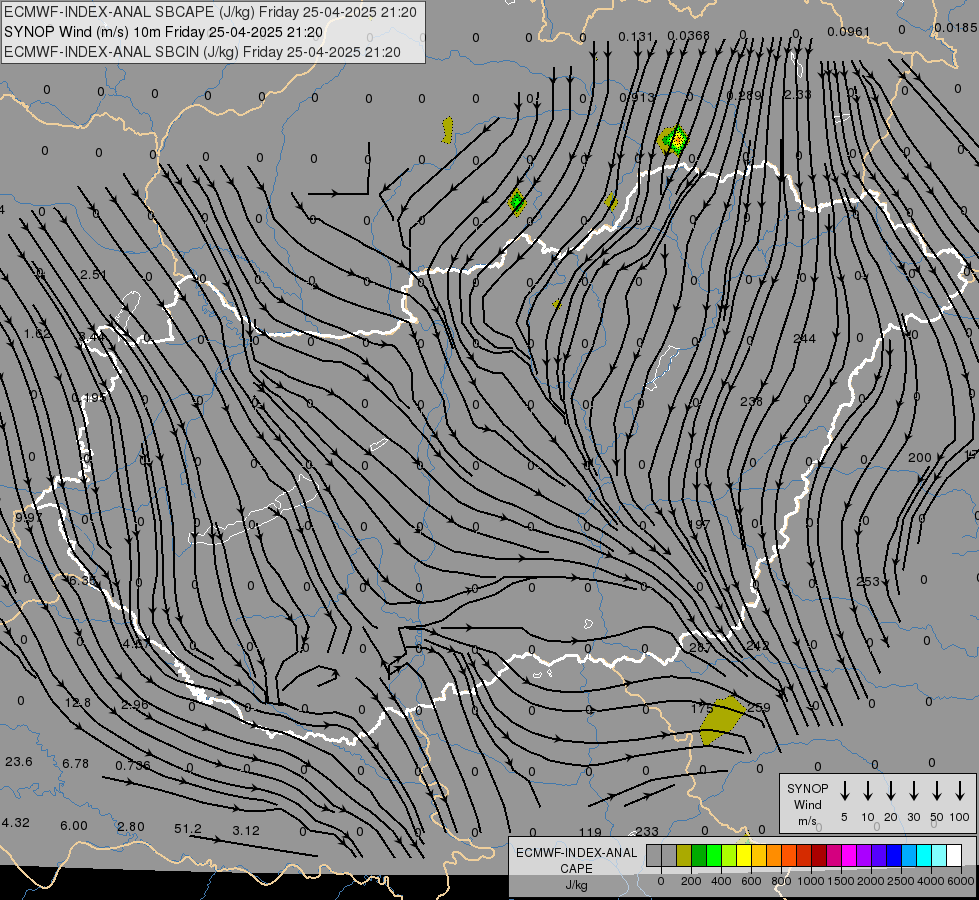979x900 pixels.
Task: Click the map value 2.96
Action: click(135, 705)
